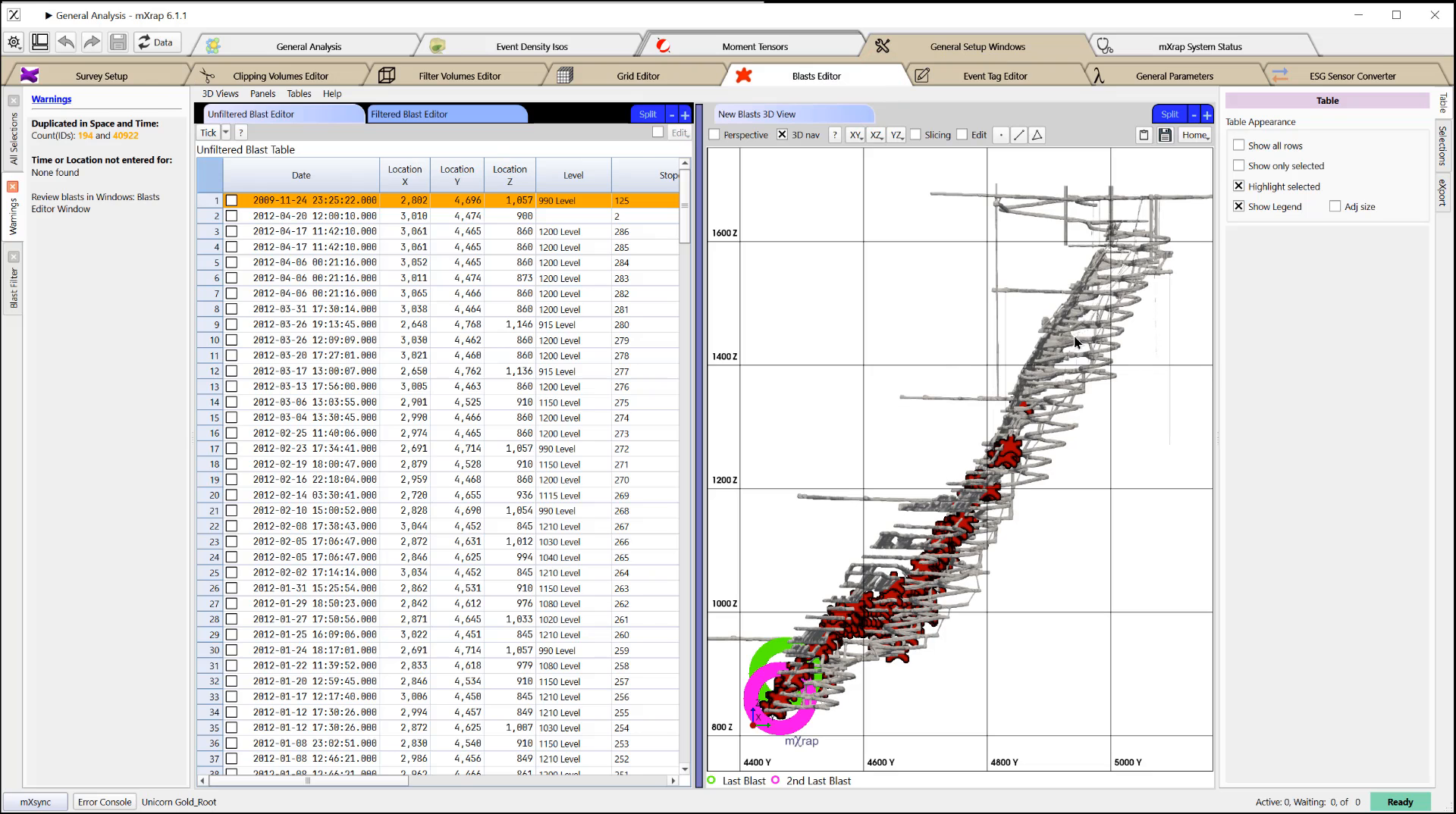Enable Show all rows checkbox

click(x=1238, y=146)
